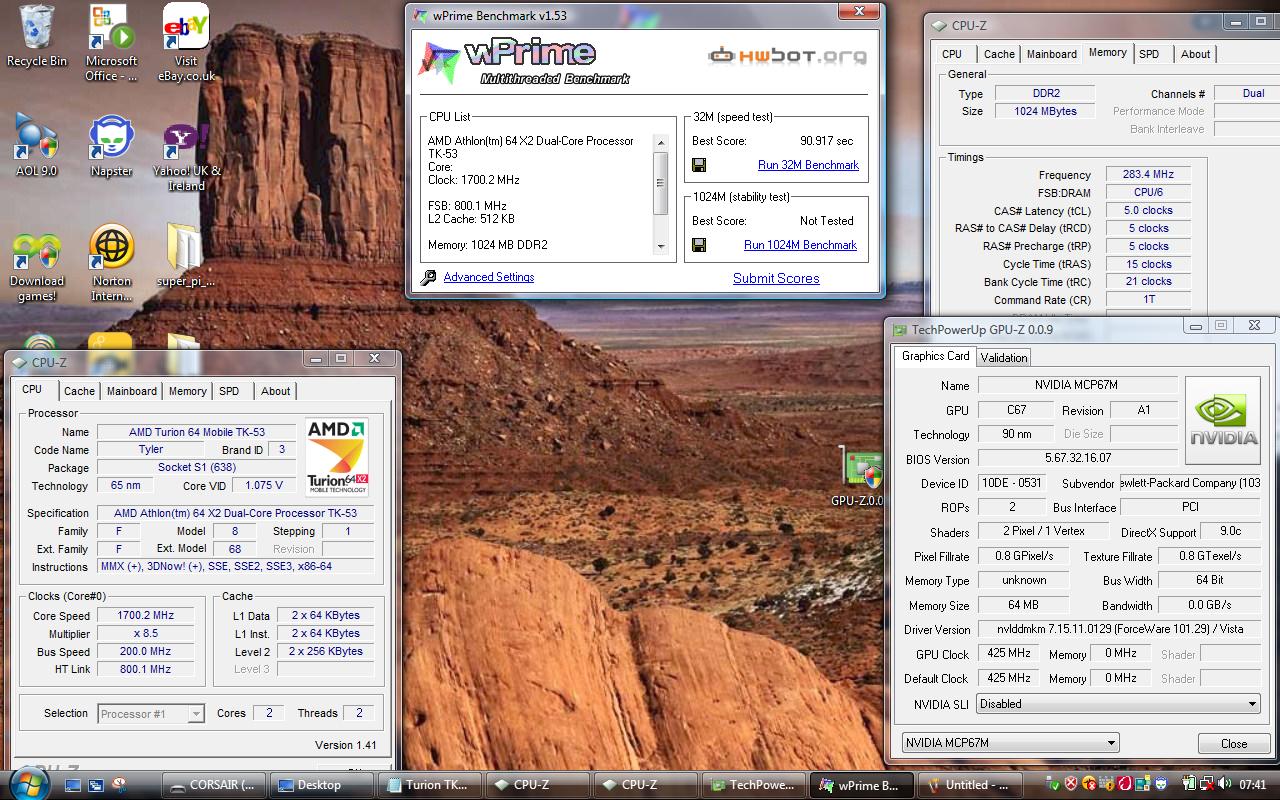The image size is (1280, 800).
Task: Click the Safely Remove Hardware tray icon
Action: 1051,784
